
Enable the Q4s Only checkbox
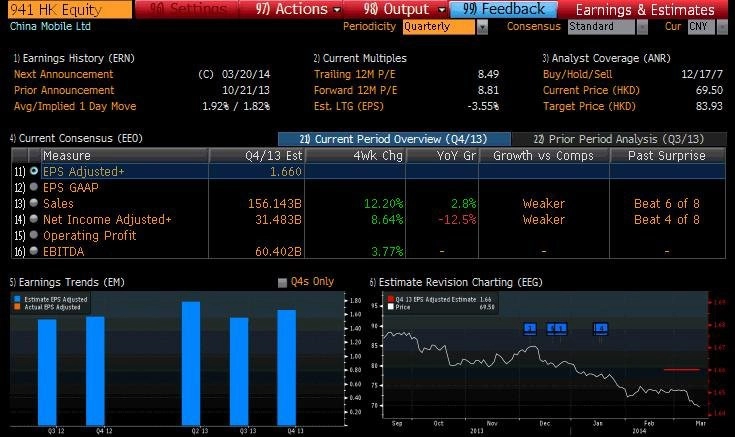(x=282, y=282)
